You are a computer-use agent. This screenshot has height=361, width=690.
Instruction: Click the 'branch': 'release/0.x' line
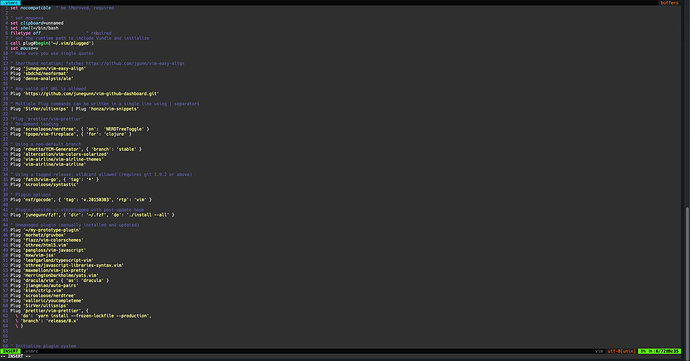click(x=47, y=321)
